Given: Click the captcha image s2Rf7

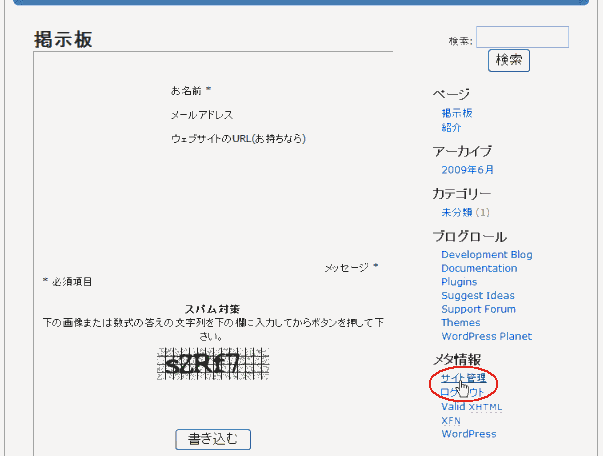Looking at the screenshot, I should (213, 364).
